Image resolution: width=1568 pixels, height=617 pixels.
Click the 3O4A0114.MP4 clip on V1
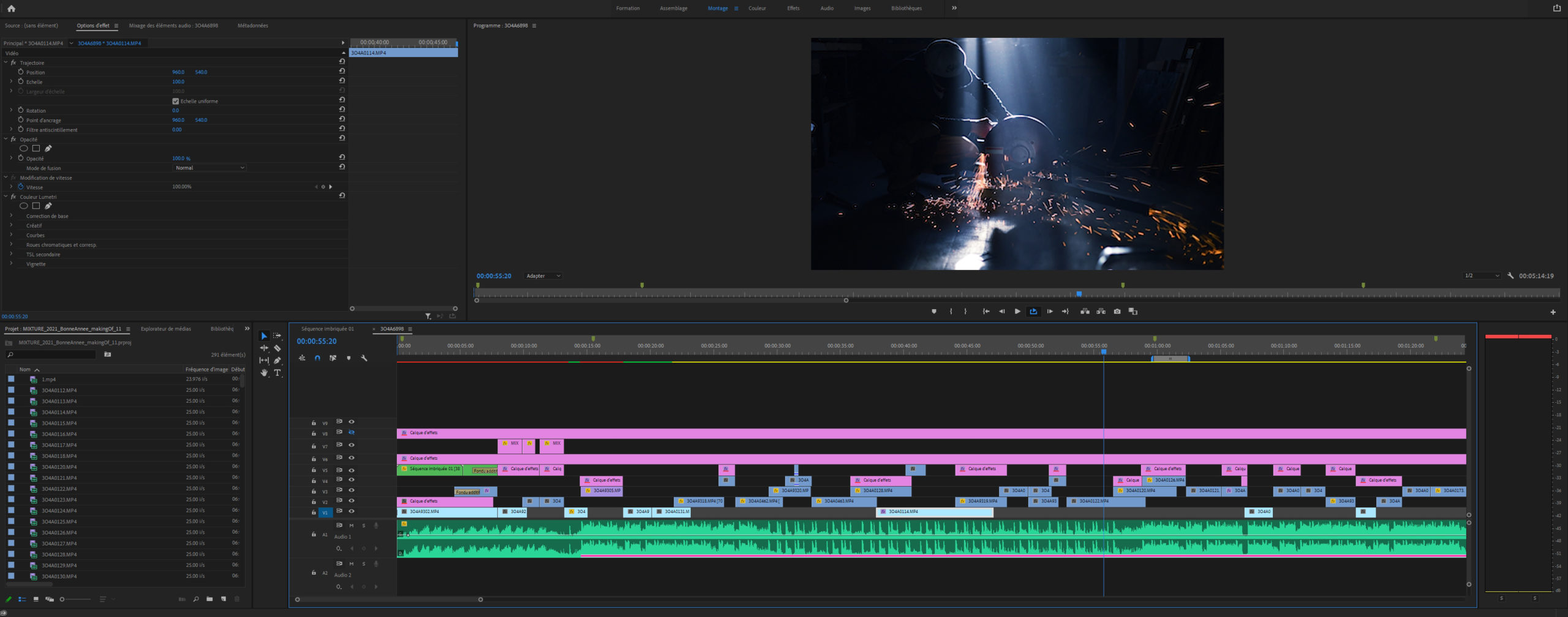pyautogui.click(x=934, y=512)
